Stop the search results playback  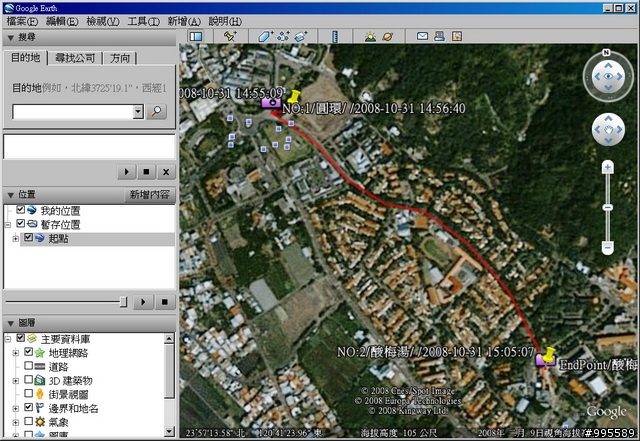pyautogui.click(x=146, y=172)
